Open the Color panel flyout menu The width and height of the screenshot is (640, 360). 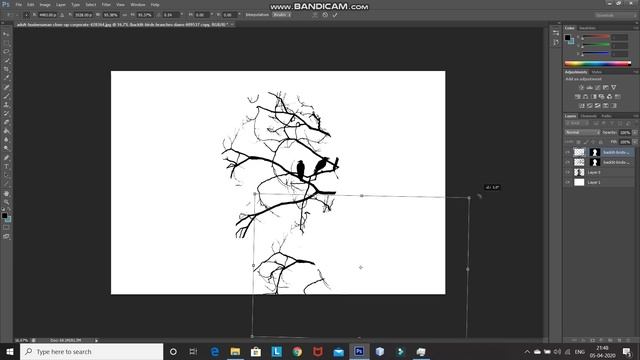(636, 28)
